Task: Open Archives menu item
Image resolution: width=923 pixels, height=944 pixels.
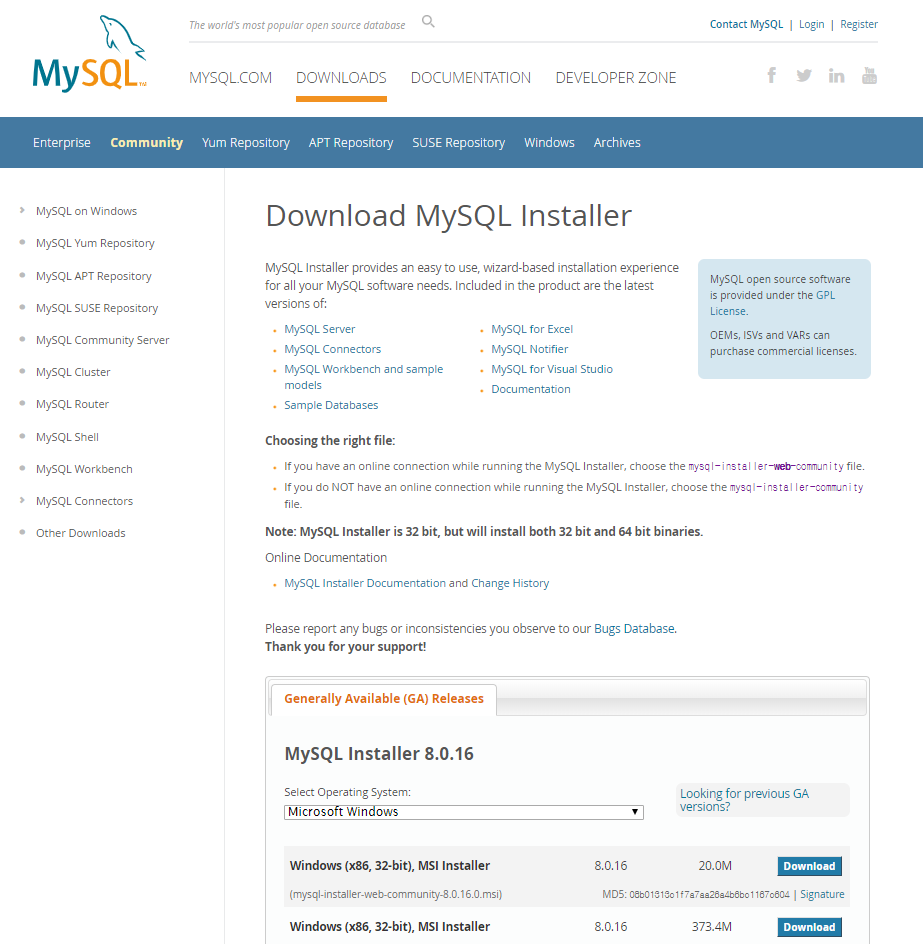Action: pyautogui.click(x=617, y=143)
